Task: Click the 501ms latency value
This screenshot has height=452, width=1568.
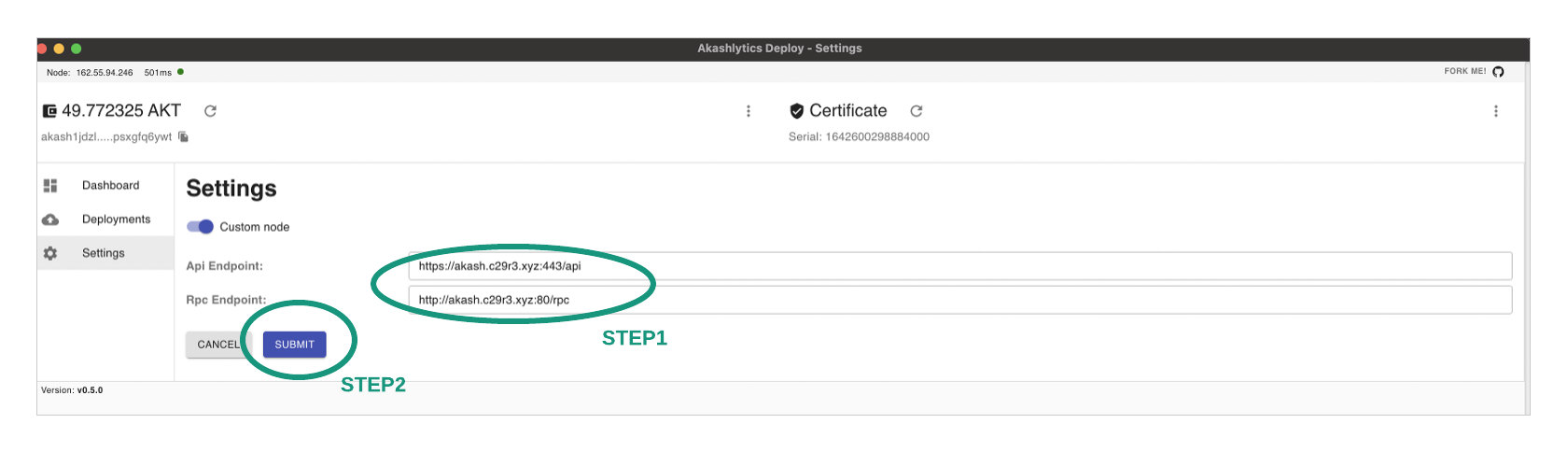Action: coord(158,73)
